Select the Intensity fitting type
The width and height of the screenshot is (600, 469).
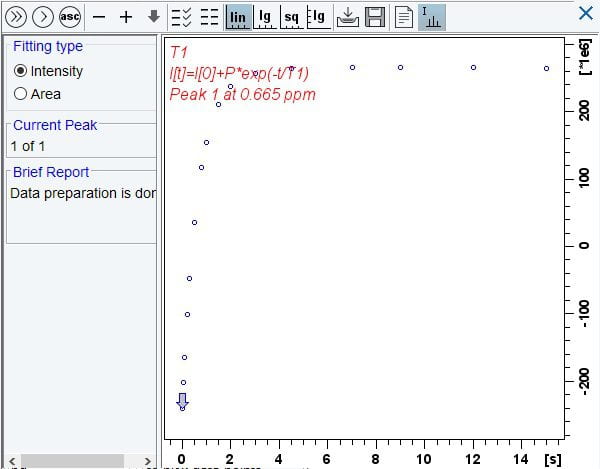(x=21, y=72)
